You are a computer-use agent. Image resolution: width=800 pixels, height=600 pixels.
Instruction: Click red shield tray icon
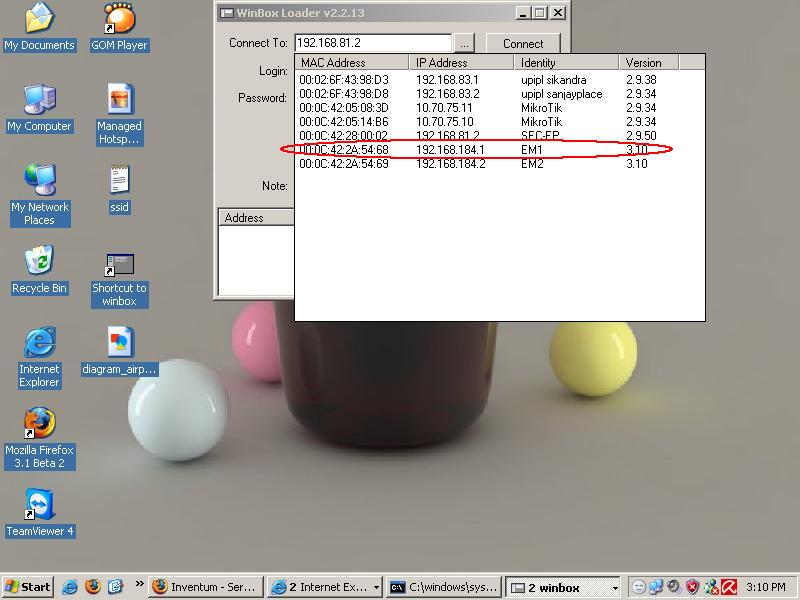(692, 587)
